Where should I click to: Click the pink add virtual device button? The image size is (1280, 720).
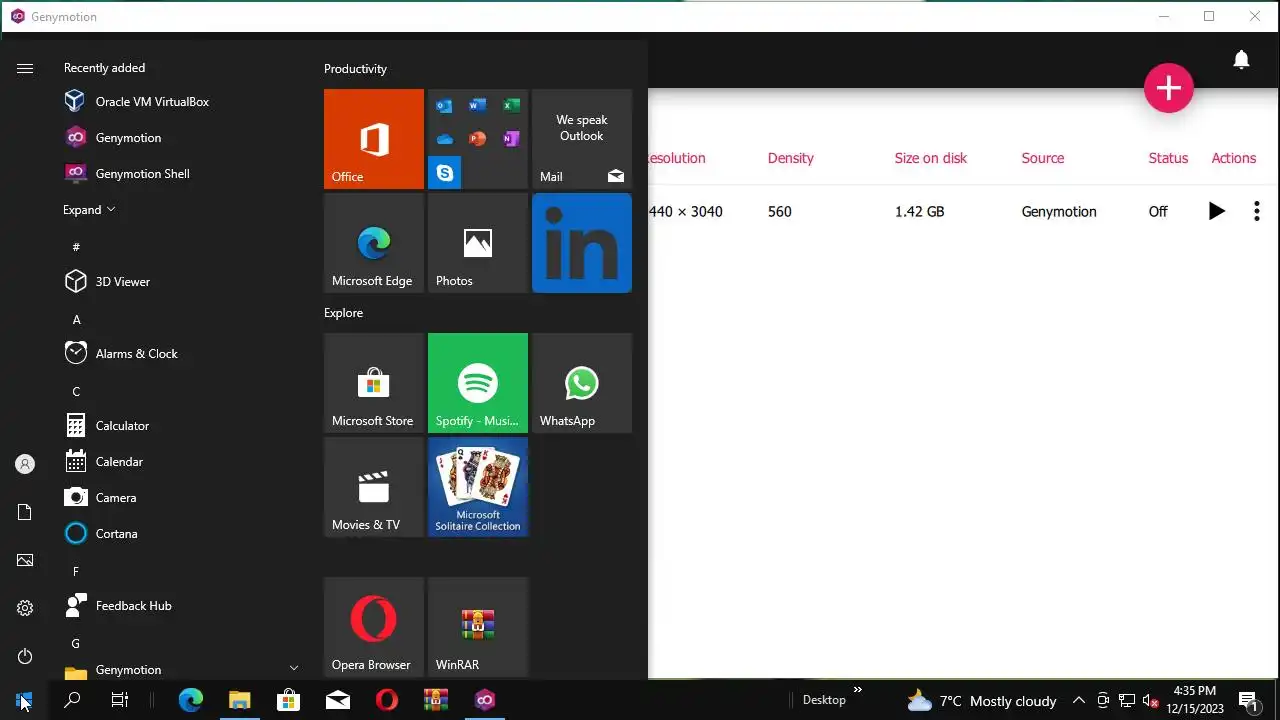click(1168, 88)
